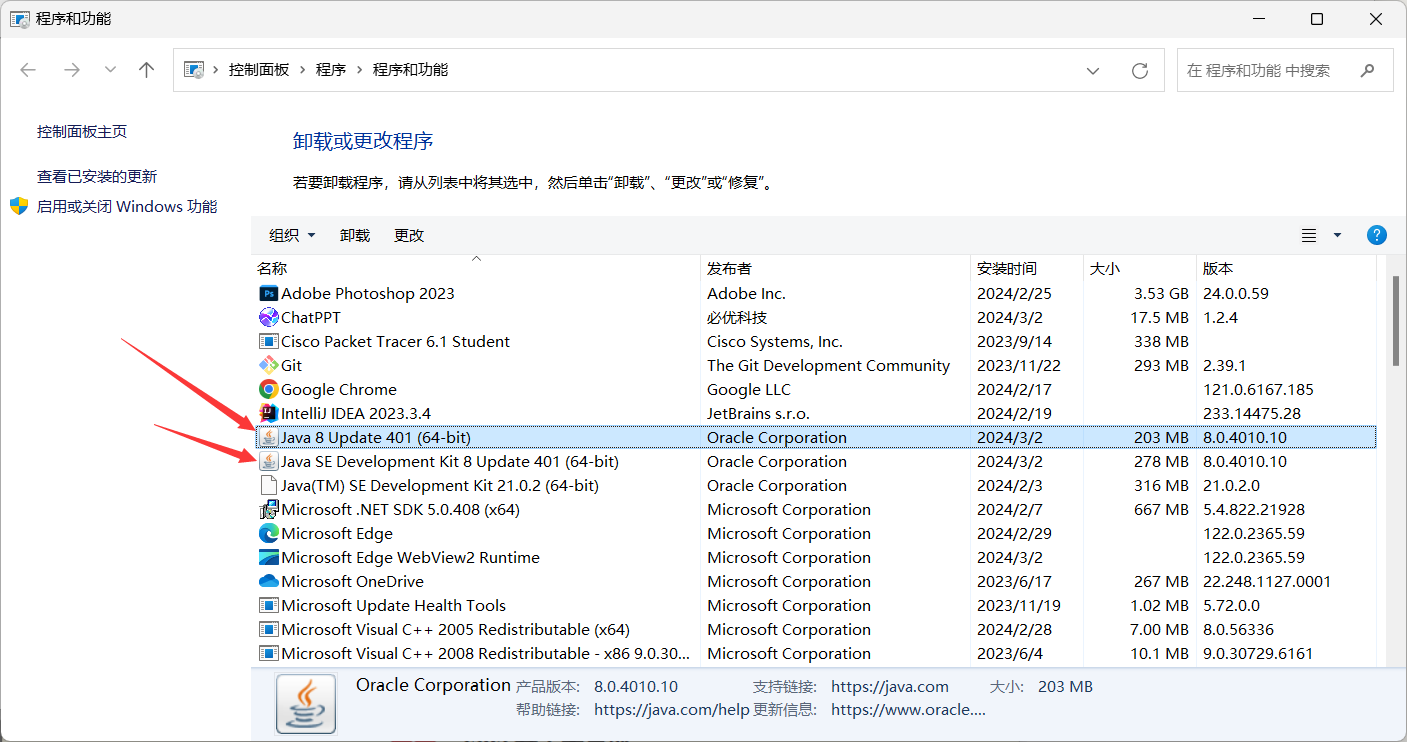Click the Microsoft OneDrive icon

pos(268,581)
